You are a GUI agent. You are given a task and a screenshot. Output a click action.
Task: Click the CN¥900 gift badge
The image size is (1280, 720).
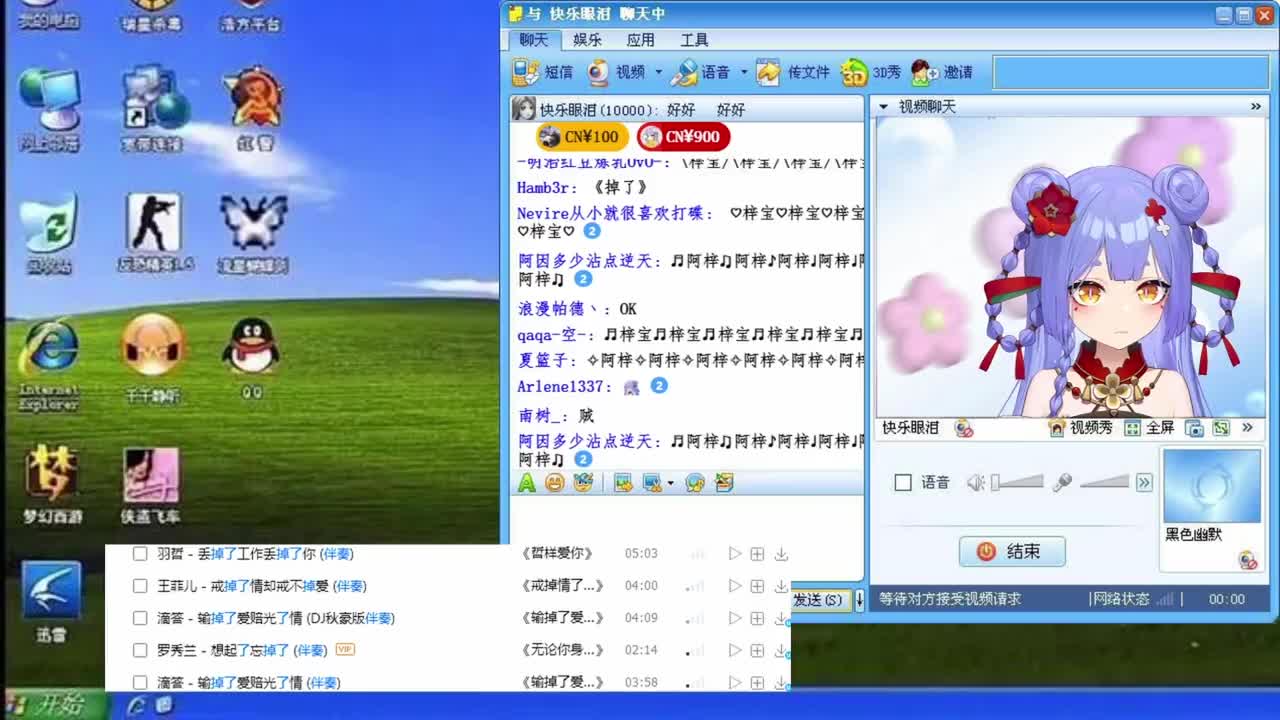point(683,137)
